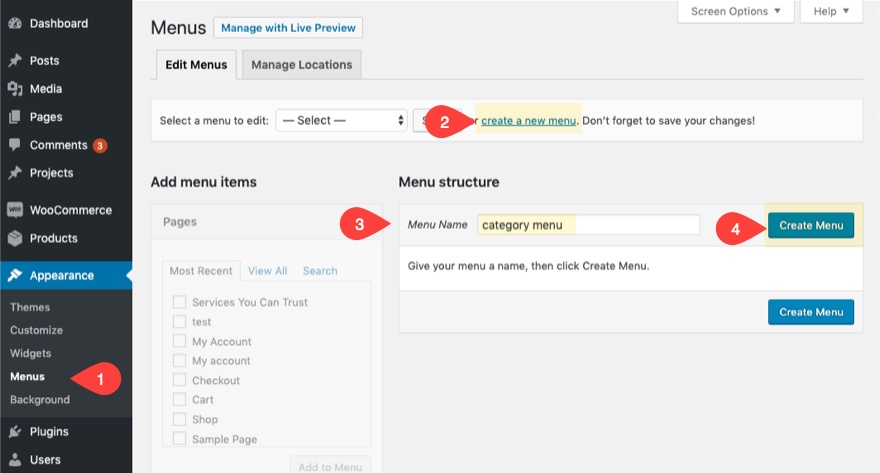Click the highlighted Create Menu button

(811, 226)
